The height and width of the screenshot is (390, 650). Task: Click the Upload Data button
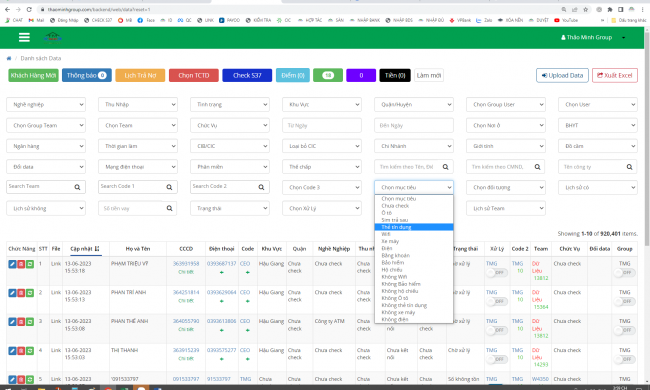(562, 75)
